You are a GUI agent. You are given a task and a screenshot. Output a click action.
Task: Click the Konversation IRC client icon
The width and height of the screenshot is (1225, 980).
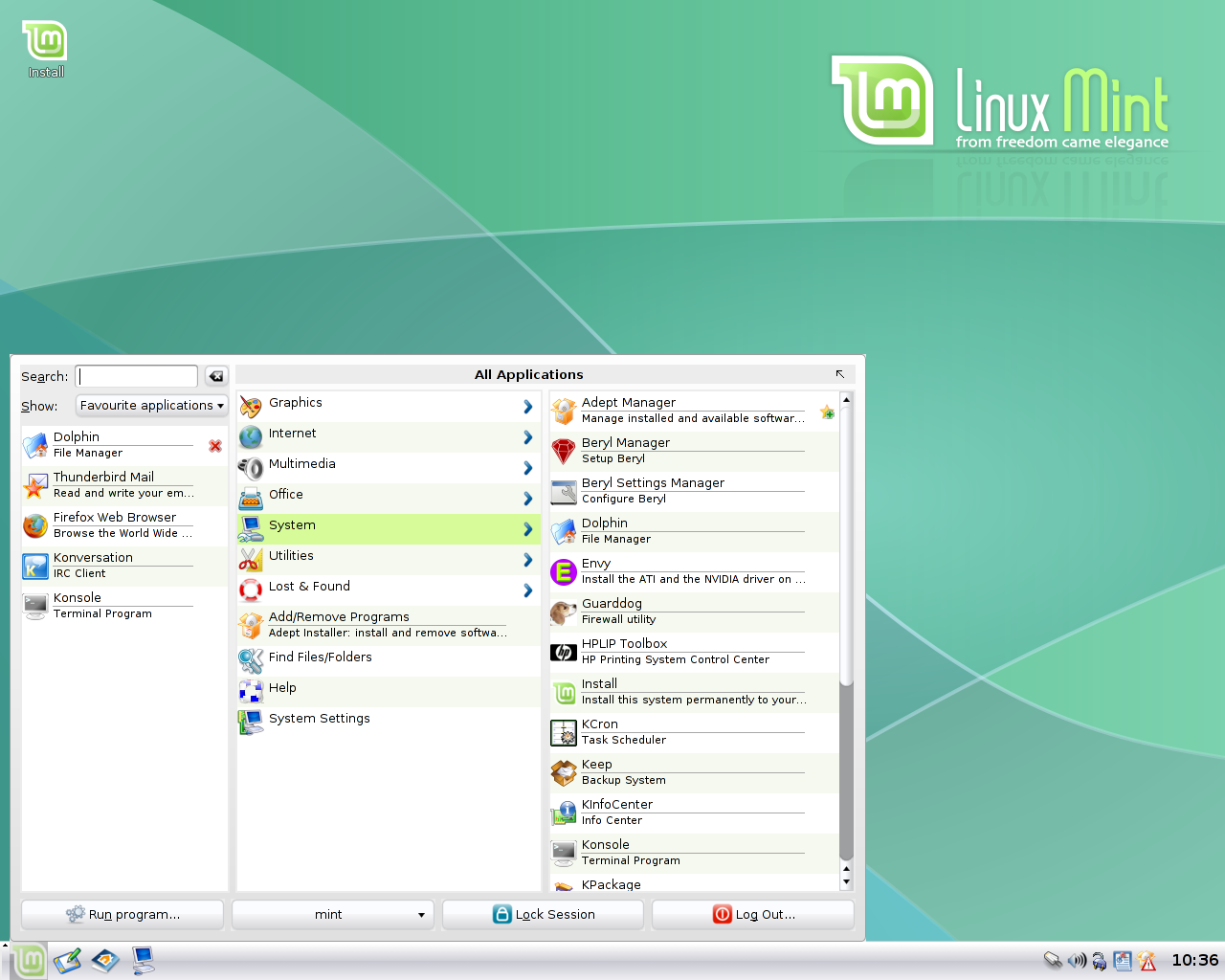click(x=35, y=566)
